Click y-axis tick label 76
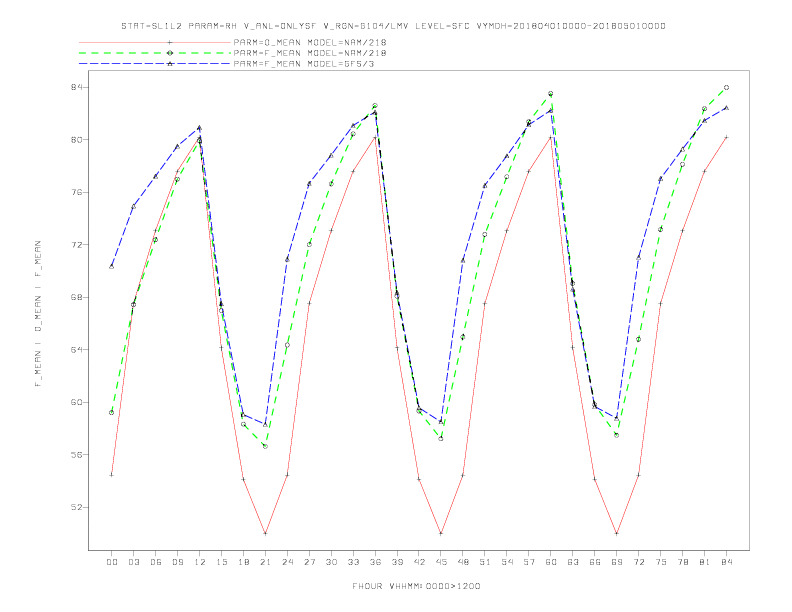The image size is (792, 612). point(77,192)
